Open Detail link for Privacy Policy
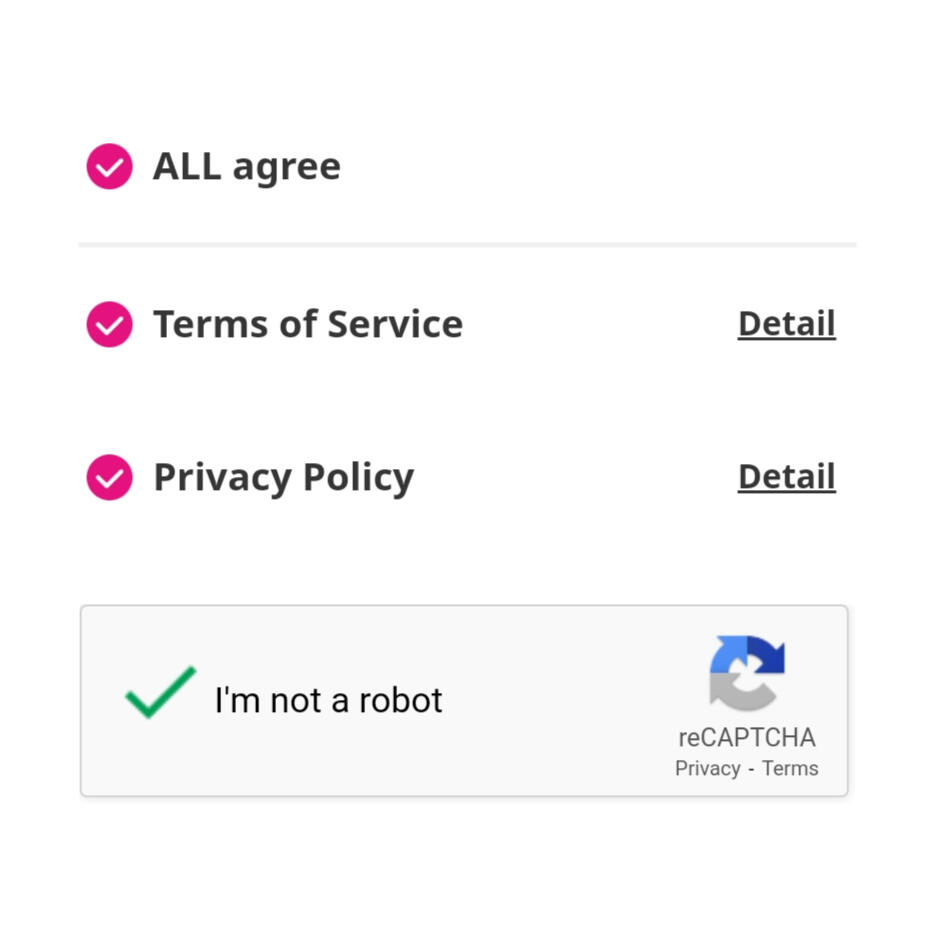Viewport: 941px width, 941px height. coord(786,477)
